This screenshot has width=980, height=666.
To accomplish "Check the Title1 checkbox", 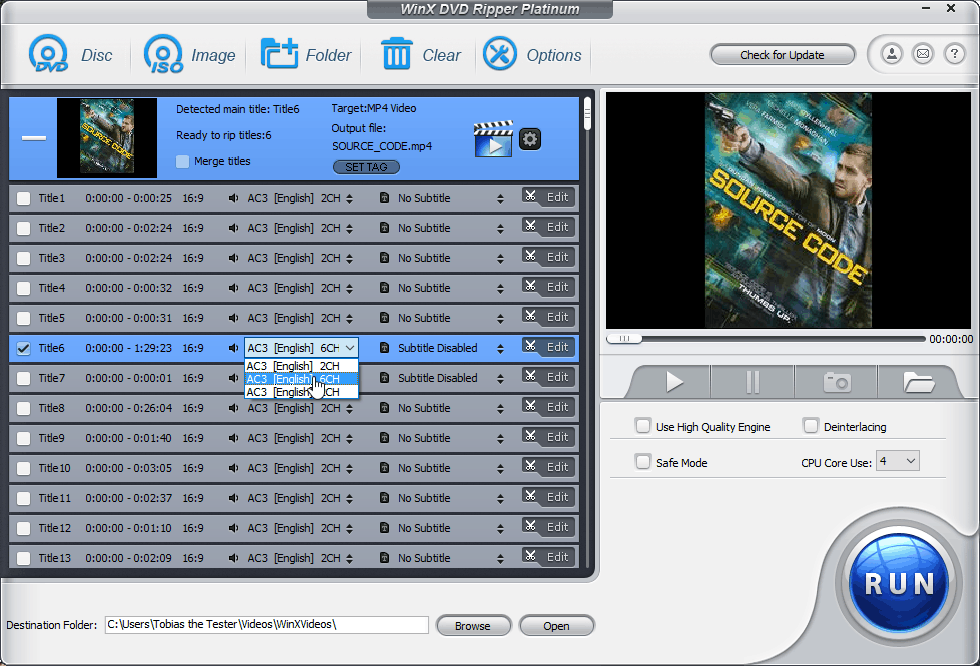I will pyautogui.click(x=24, y=199).
